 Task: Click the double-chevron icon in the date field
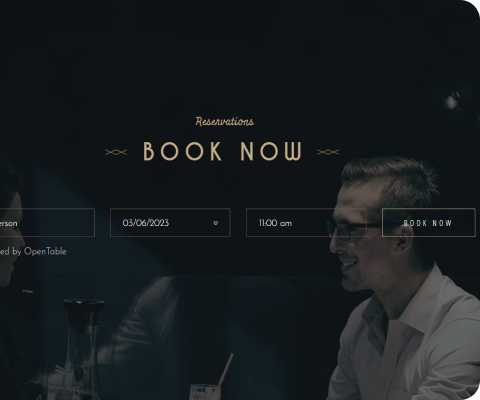(216, 223)
